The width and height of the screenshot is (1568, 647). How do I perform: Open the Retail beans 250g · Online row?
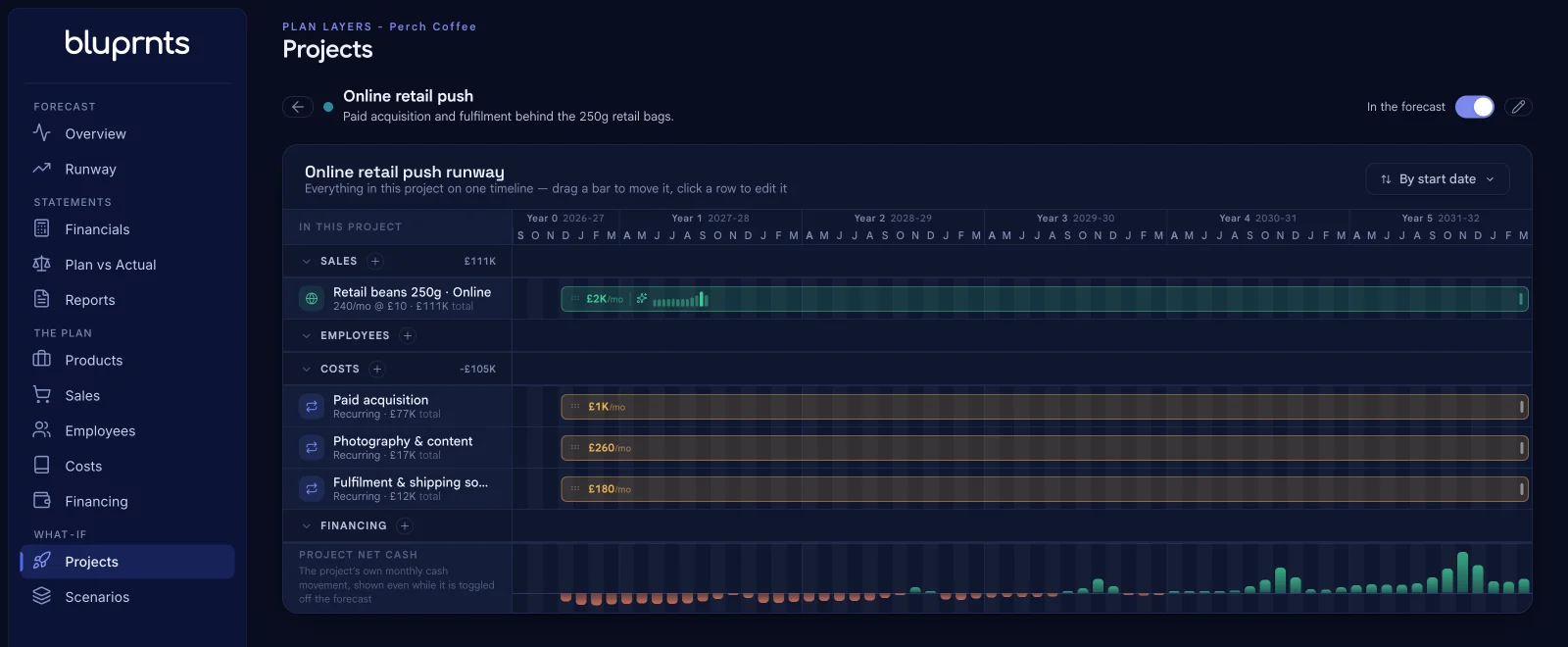[x=398, y=298]
